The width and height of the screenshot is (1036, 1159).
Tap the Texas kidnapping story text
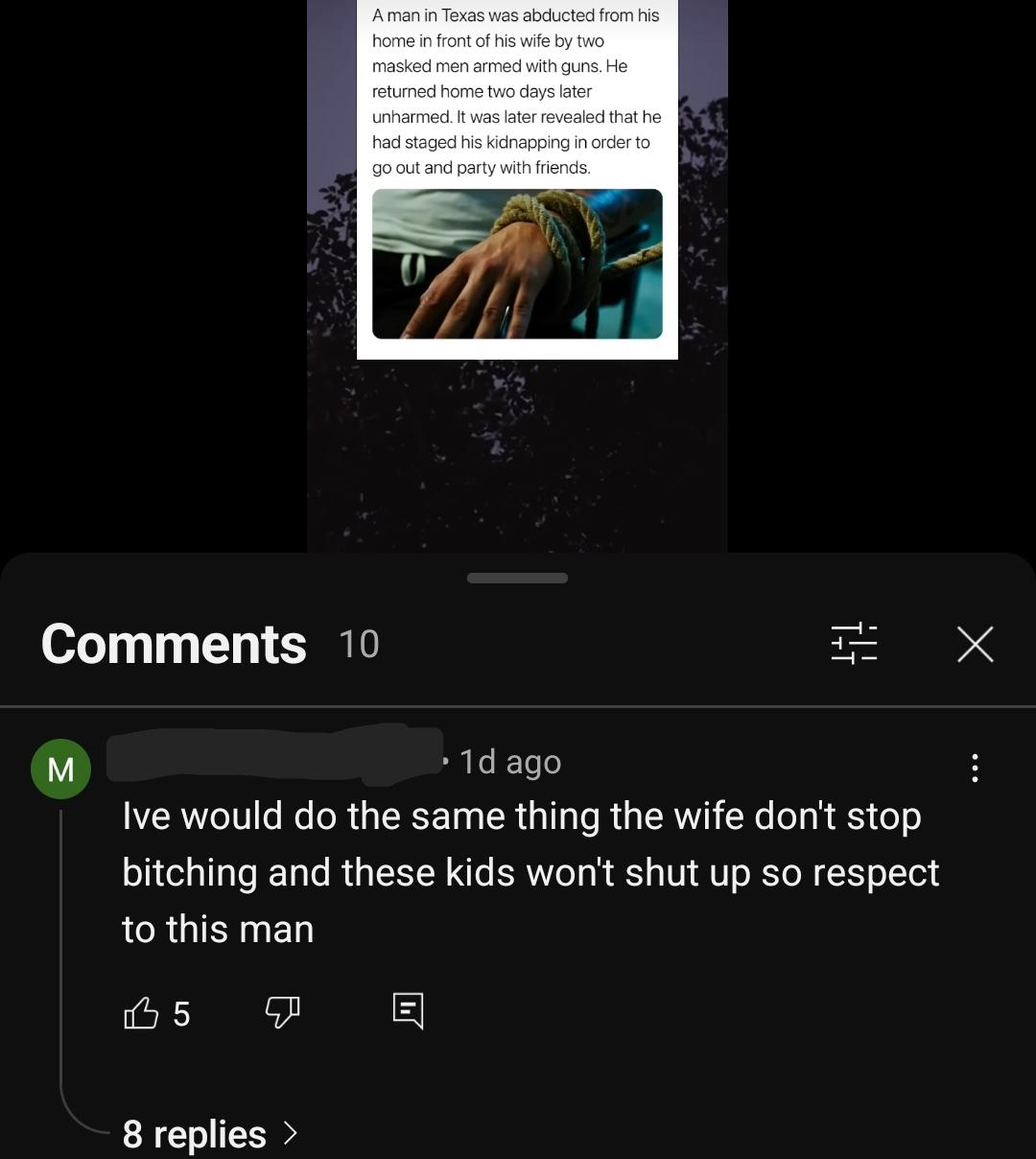point(516,91)
